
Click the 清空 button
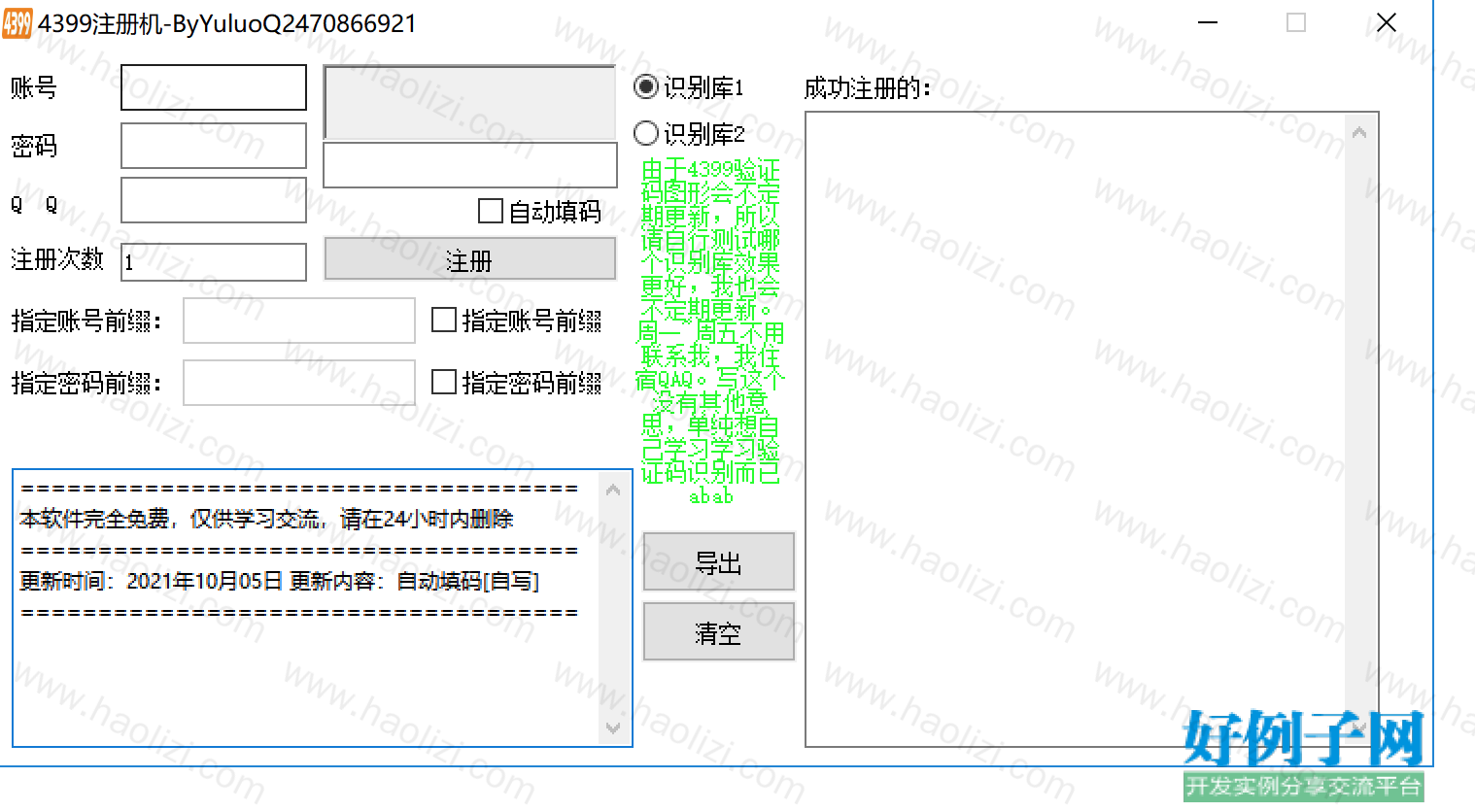pyautogui.click(x=719, y=631)
